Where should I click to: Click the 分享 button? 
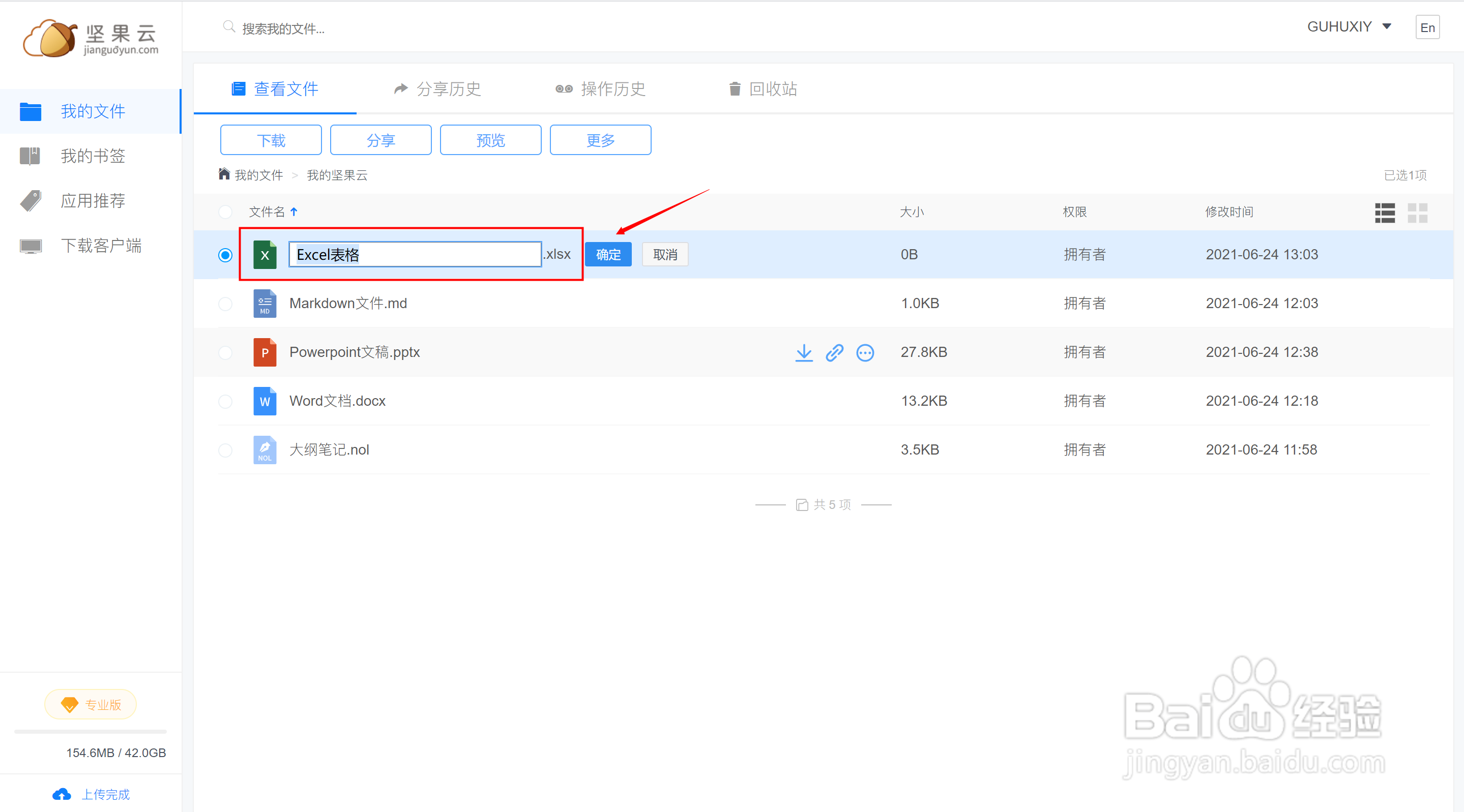pyautogui.click(x=381, y=140)
